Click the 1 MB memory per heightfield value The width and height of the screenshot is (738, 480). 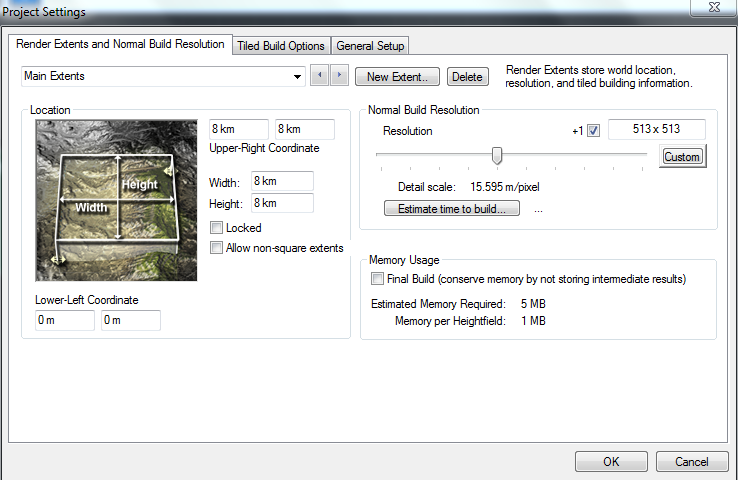pyautogui.click(x=533, y=320)
